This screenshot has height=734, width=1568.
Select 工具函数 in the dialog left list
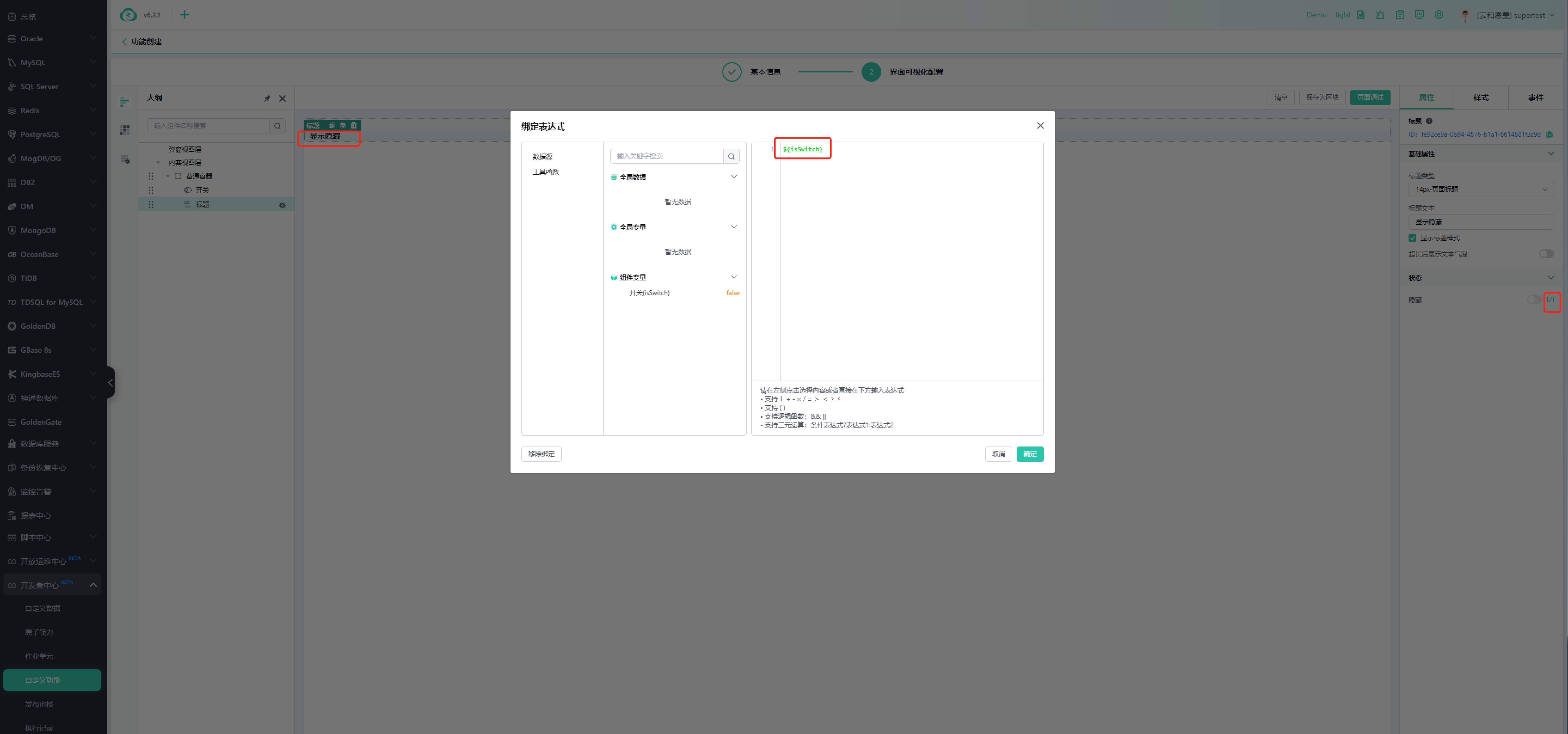pos(545,172)
